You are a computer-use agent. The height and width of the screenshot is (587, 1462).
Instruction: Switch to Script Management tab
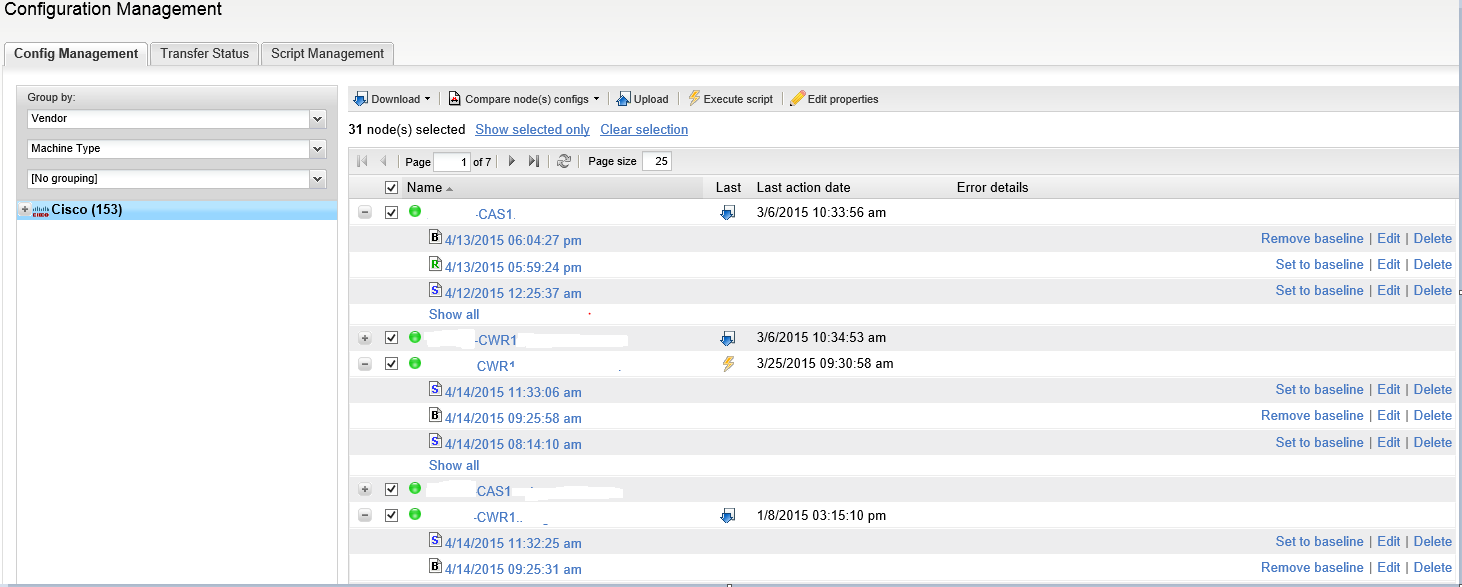click(x=327, y=54)
